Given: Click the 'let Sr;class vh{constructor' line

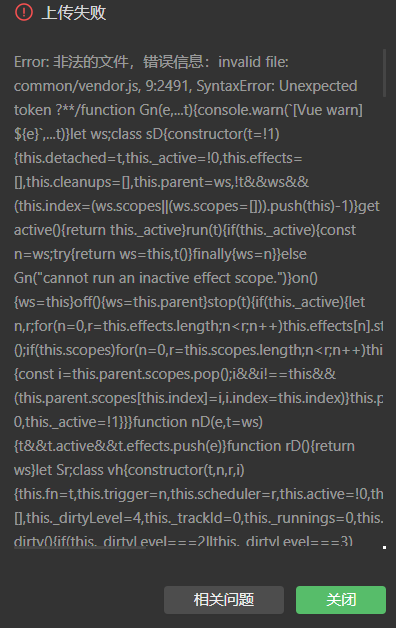Looking at the screenshot, I should (129, 470).
